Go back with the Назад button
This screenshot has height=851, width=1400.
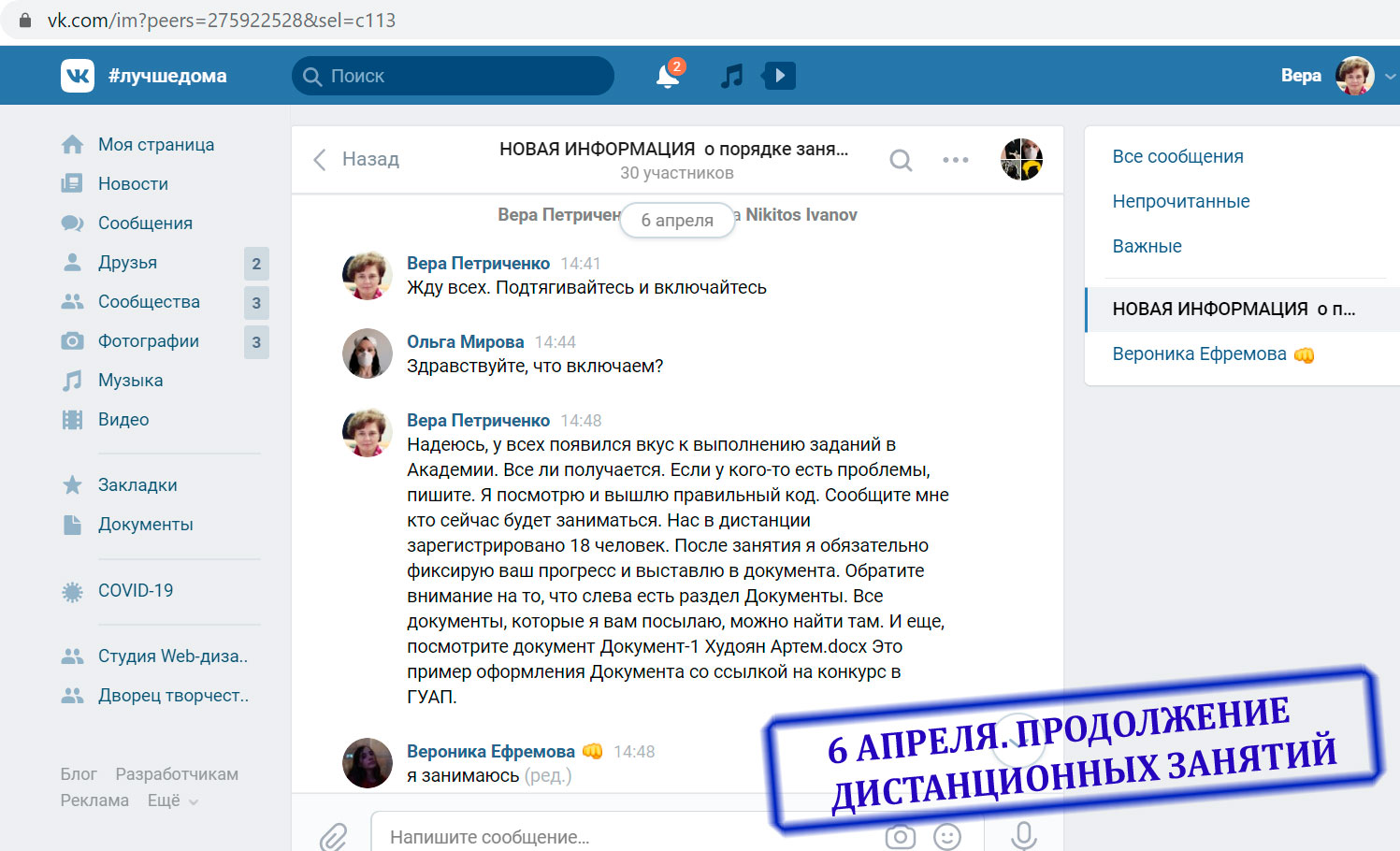[x=356, y=159]
